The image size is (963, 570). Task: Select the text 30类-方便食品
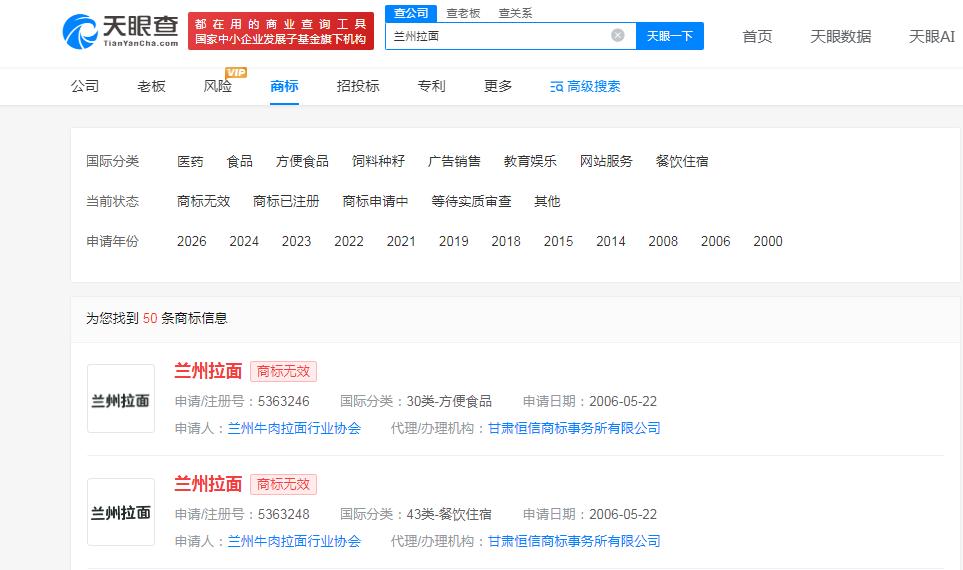(449, 402)
